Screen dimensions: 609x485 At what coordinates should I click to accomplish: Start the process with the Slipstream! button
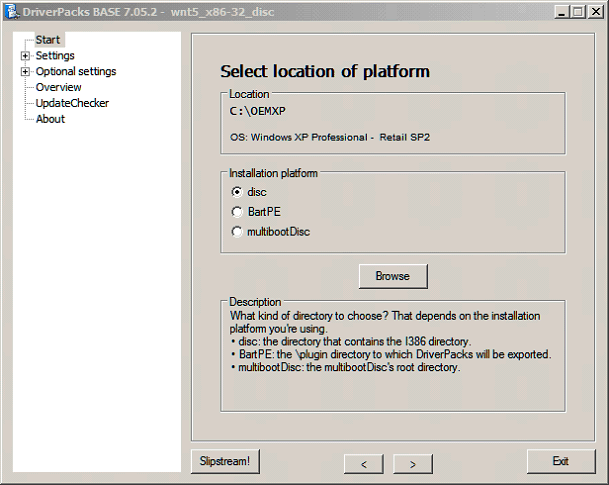(225, 461)
